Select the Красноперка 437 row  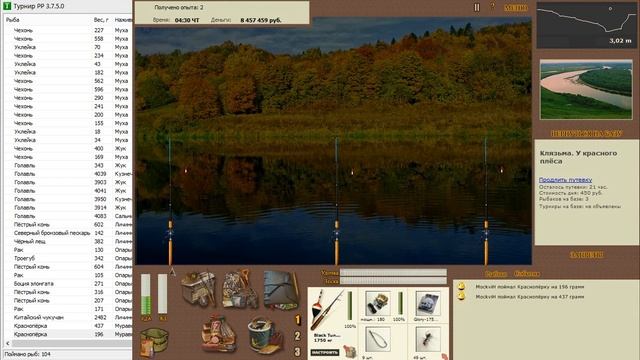(x=67, y=326)
